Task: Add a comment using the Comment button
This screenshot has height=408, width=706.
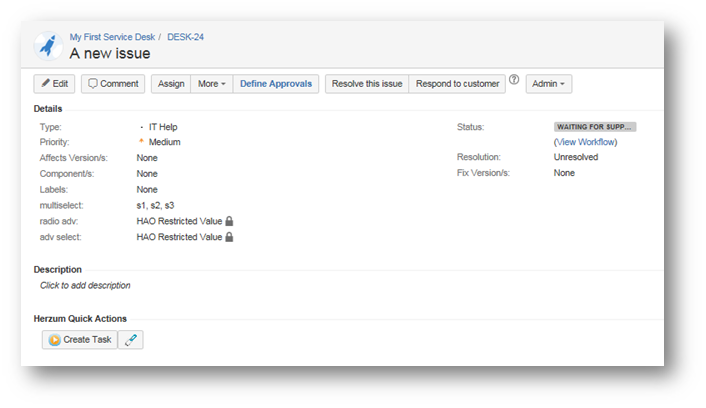Action: click(113, 84)
